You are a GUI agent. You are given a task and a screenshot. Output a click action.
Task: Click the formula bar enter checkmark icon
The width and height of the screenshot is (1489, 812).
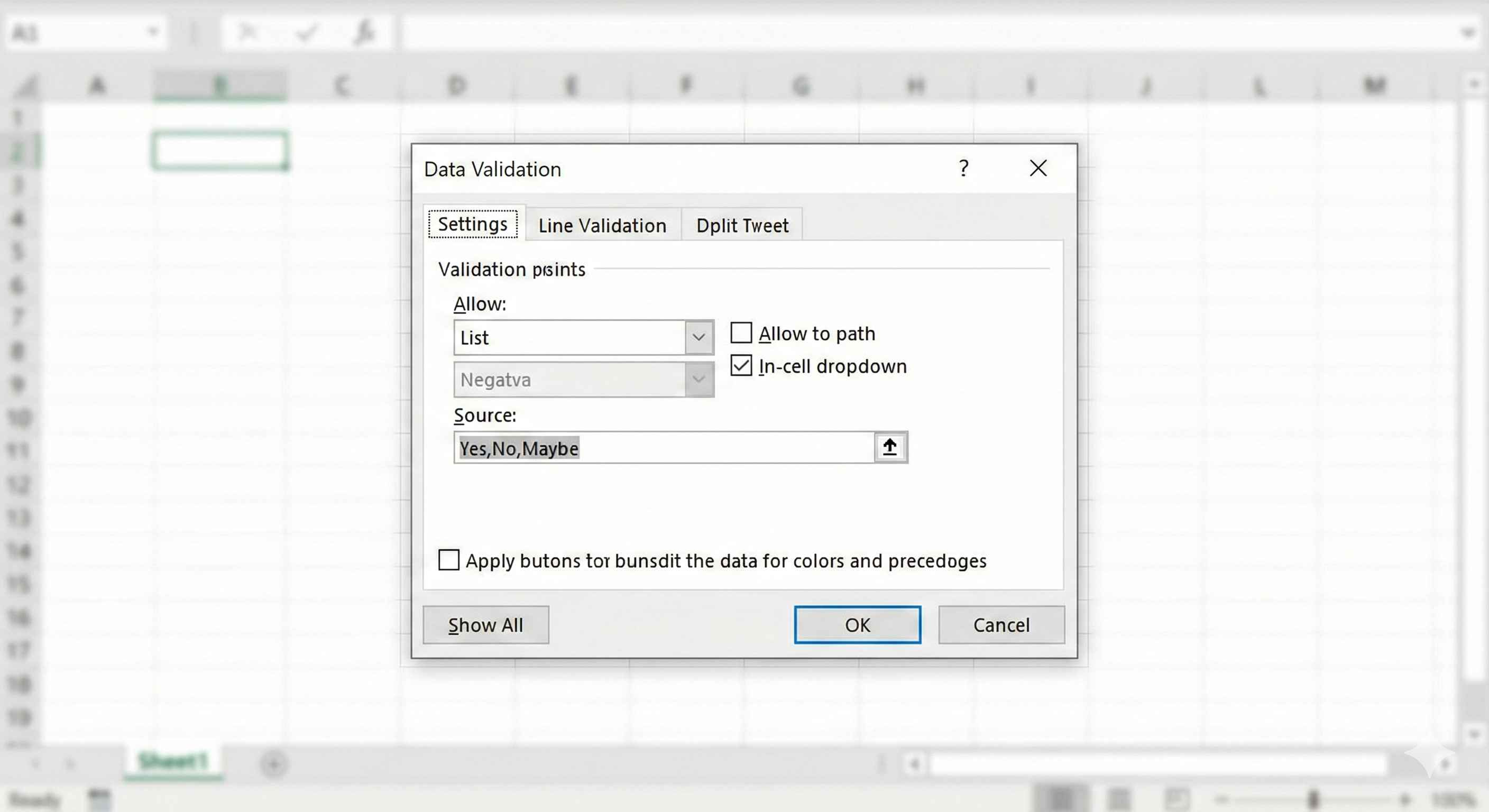click(306, 32)
